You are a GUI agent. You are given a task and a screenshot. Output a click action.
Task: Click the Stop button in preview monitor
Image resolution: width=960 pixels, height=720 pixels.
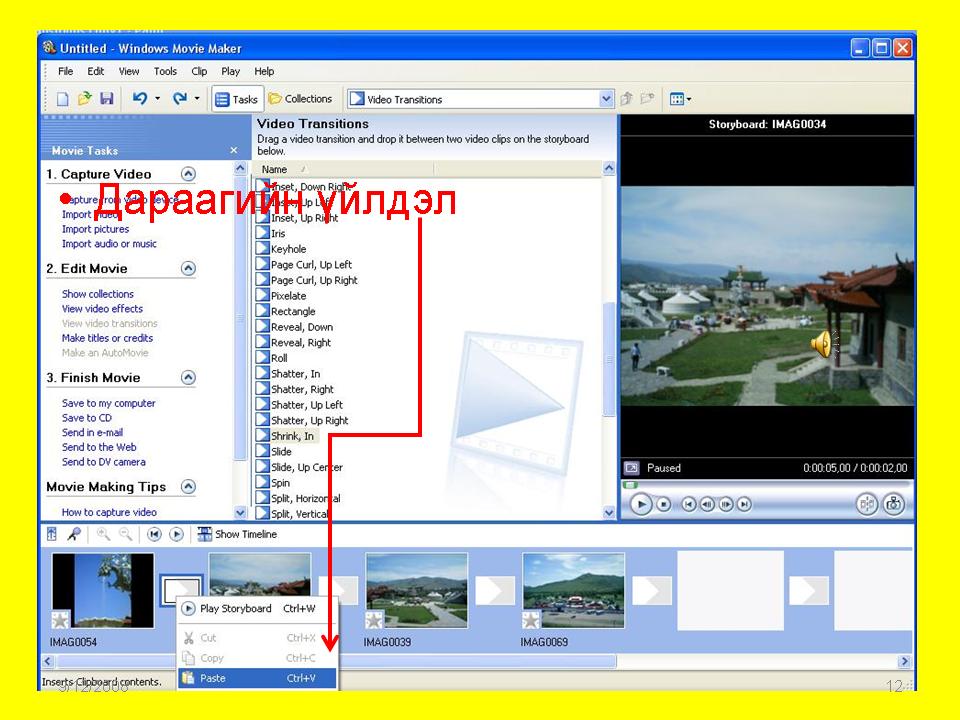[664, 505]
